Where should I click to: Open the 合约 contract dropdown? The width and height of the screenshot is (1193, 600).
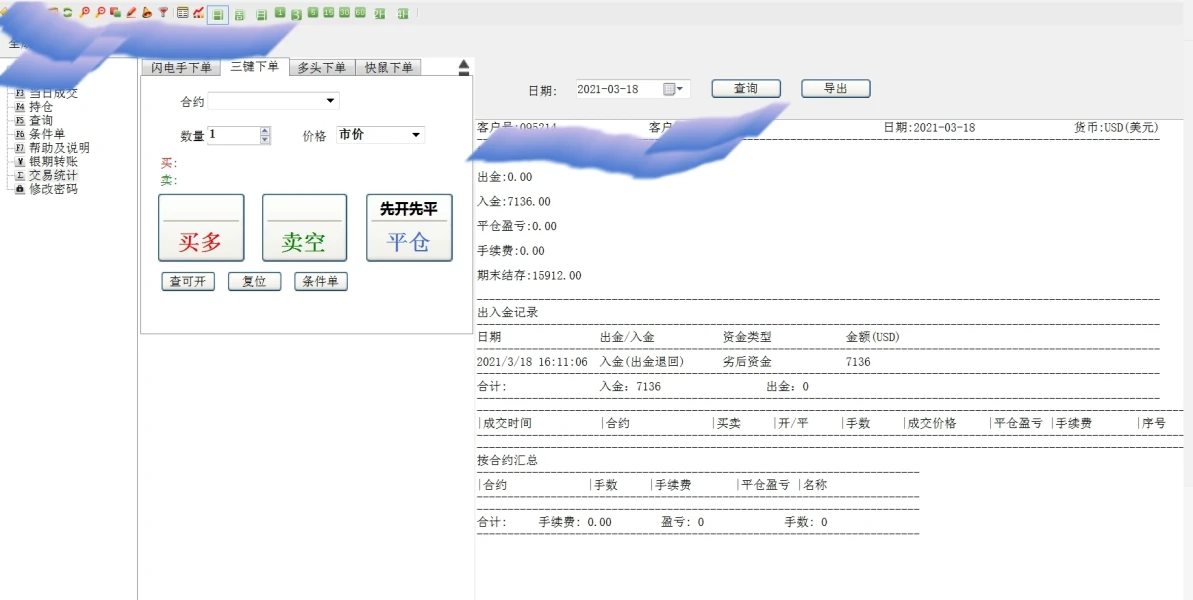(x=330, y=101)
